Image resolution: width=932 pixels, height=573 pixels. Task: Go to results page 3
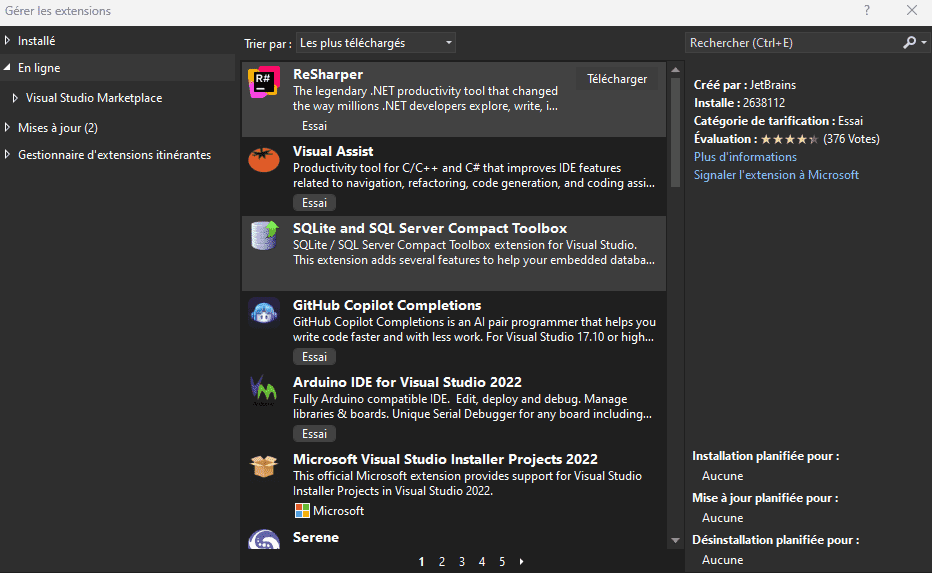[462, 562]
